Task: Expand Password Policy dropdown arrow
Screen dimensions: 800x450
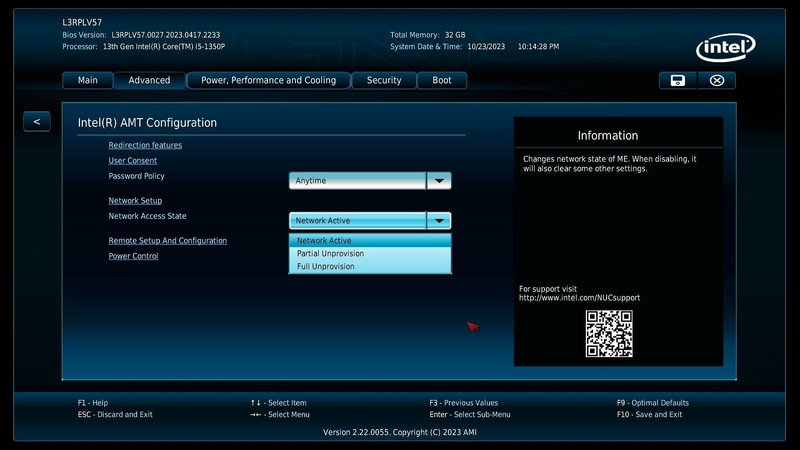Action: (439, 181)
